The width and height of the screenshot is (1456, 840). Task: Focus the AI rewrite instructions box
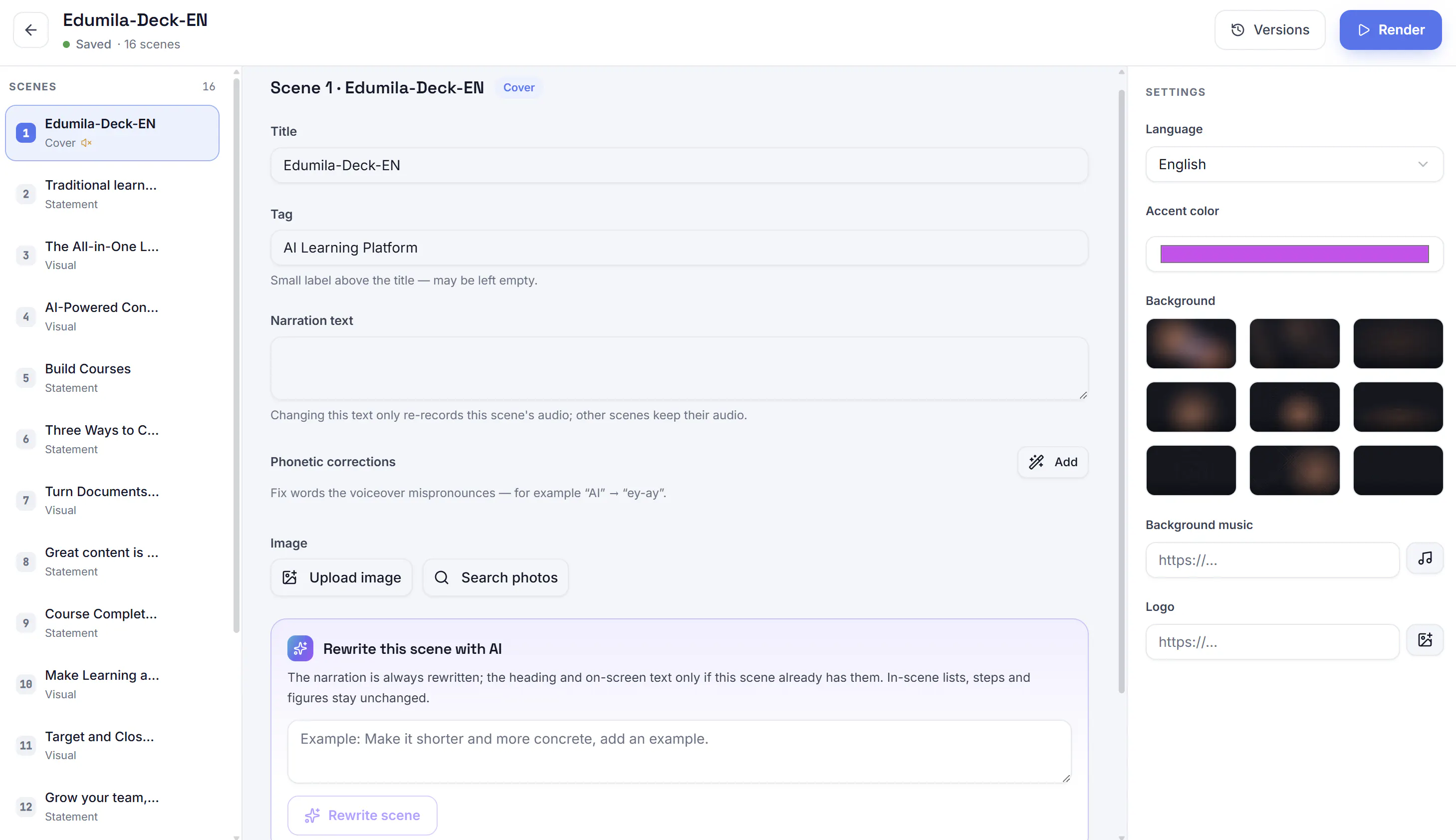(x=679, y=751)
